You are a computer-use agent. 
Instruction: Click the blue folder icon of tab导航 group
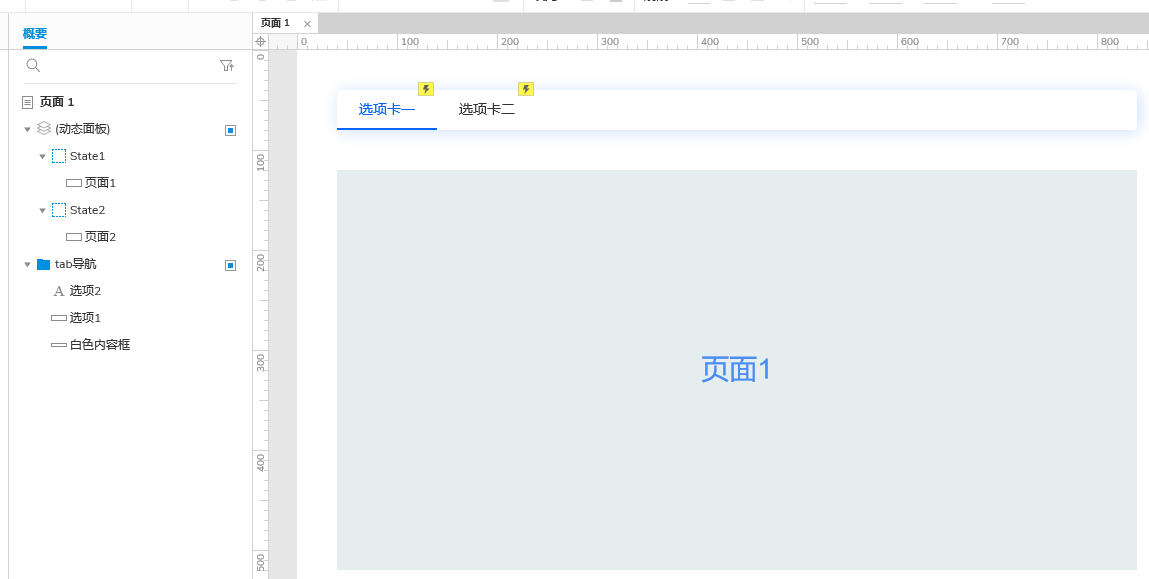[x=44, y=264]
